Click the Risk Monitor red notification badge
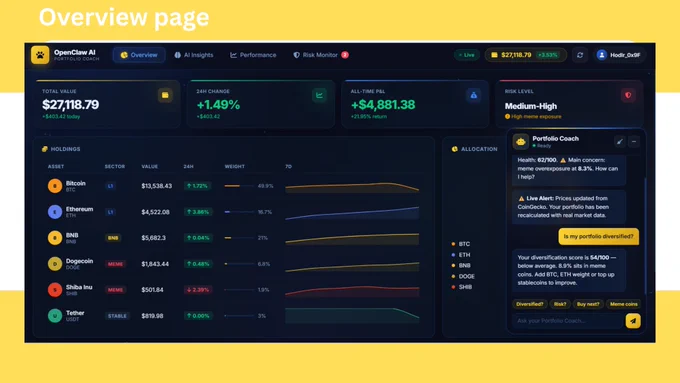The image size is (680, 383). [x=345, y=55]
